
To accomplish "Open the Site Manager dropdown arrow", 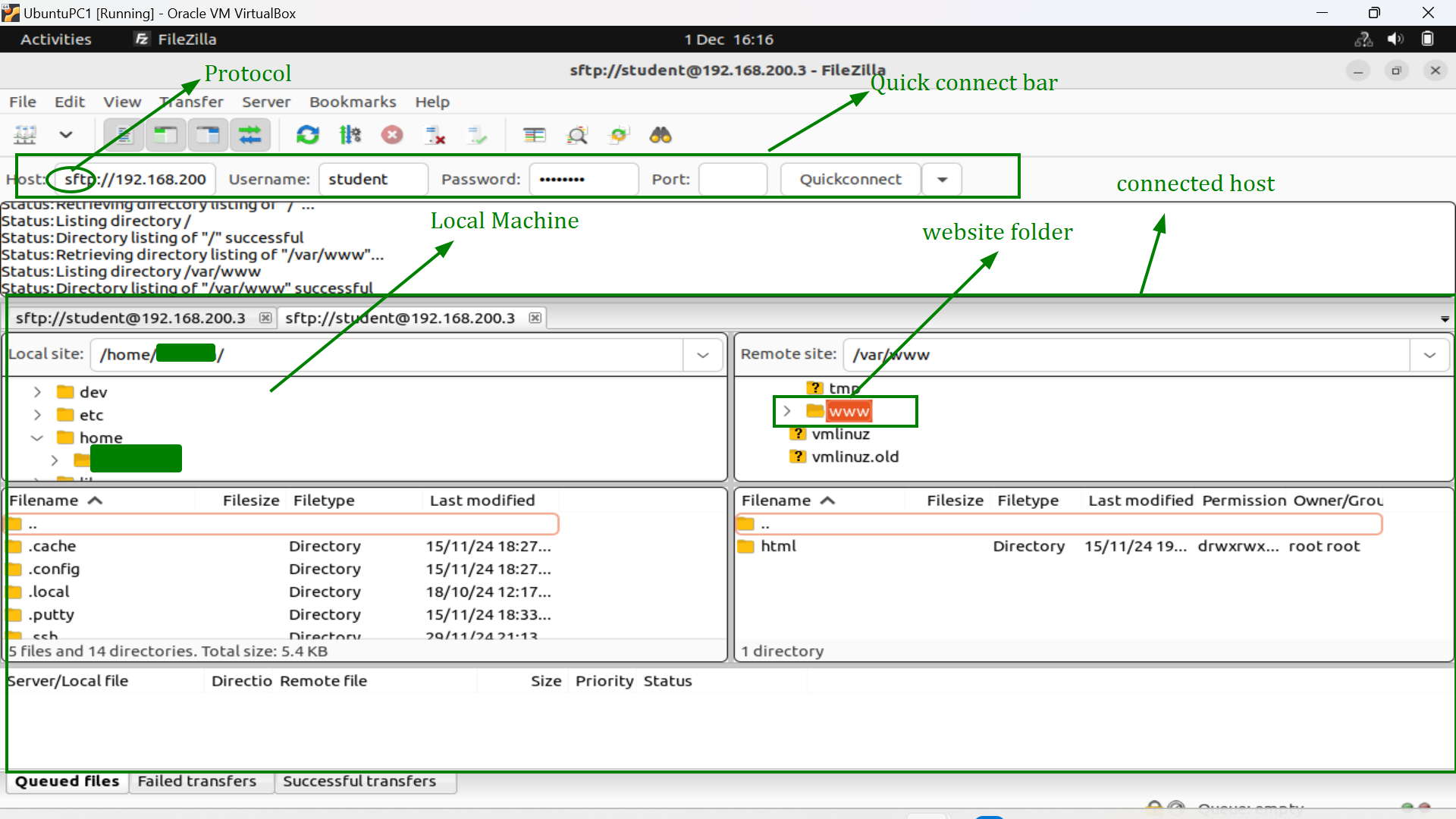I will tap(66, 135).
